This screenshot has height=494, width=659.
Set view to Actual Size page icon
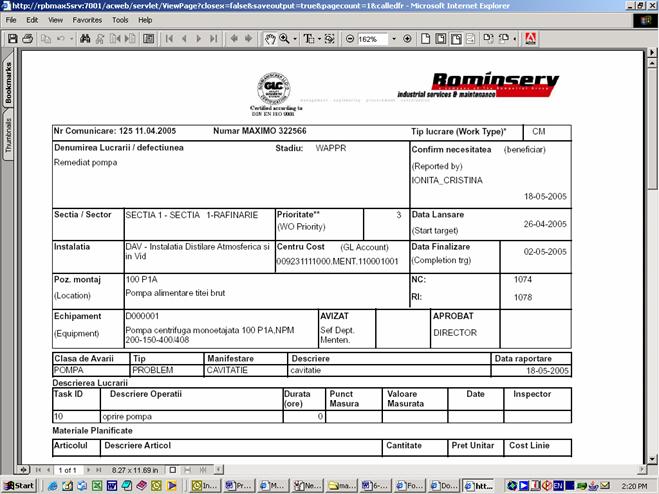tap(425, 39)
